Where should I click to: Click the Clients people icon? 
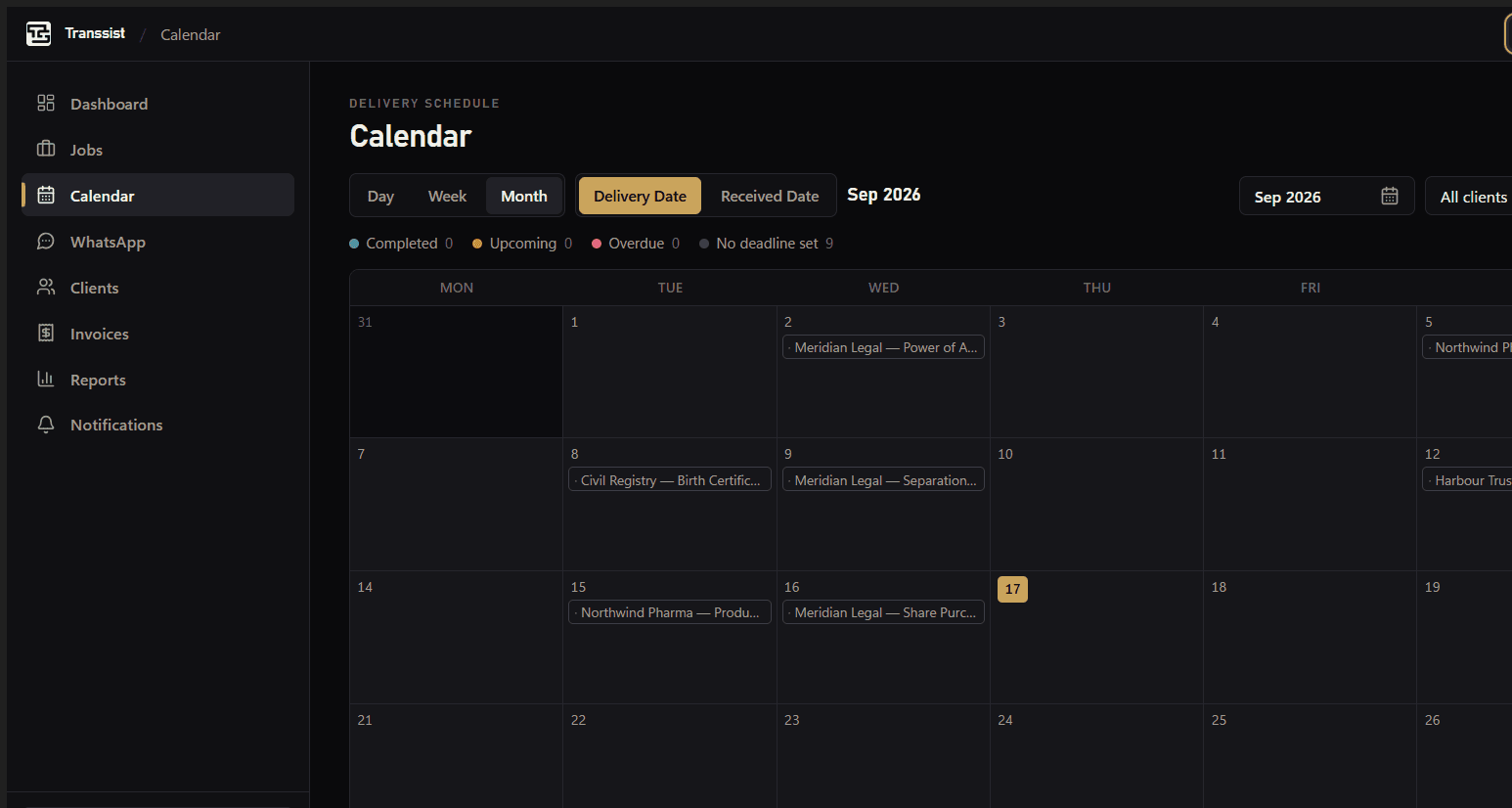(x=46, y=287)
